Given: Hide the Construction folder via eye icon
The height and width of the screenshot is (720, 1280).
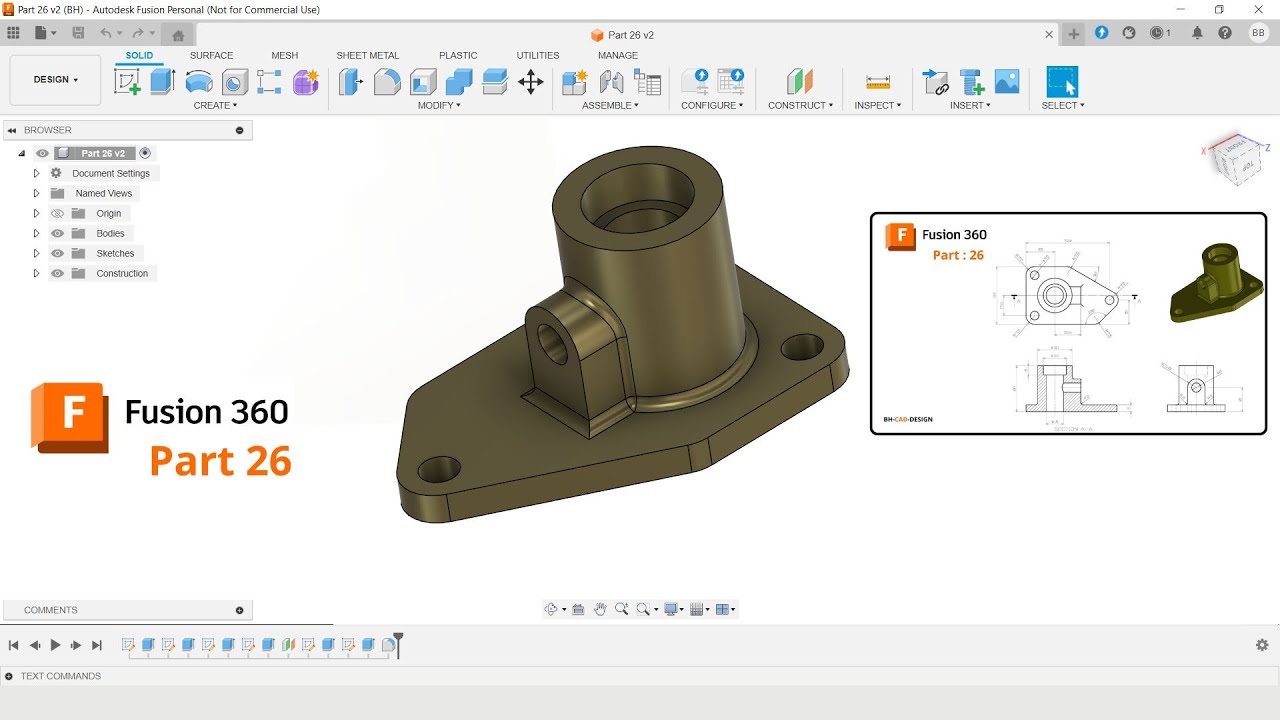Looking at the screenshot, I should tap(57, 273).
